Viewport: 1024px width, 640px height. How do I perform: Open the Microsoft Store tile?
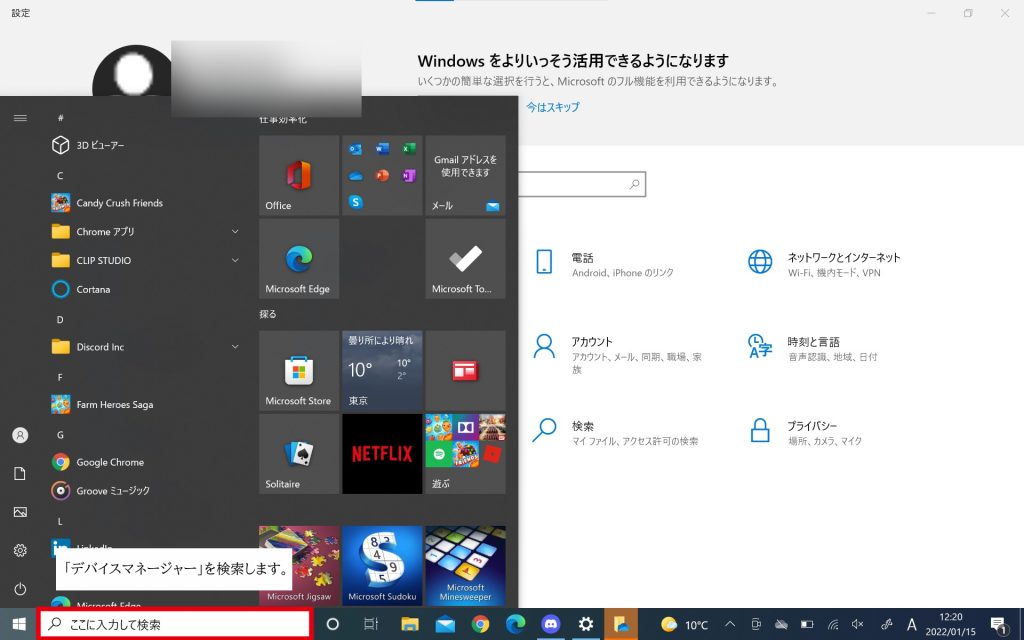[299, 370]
